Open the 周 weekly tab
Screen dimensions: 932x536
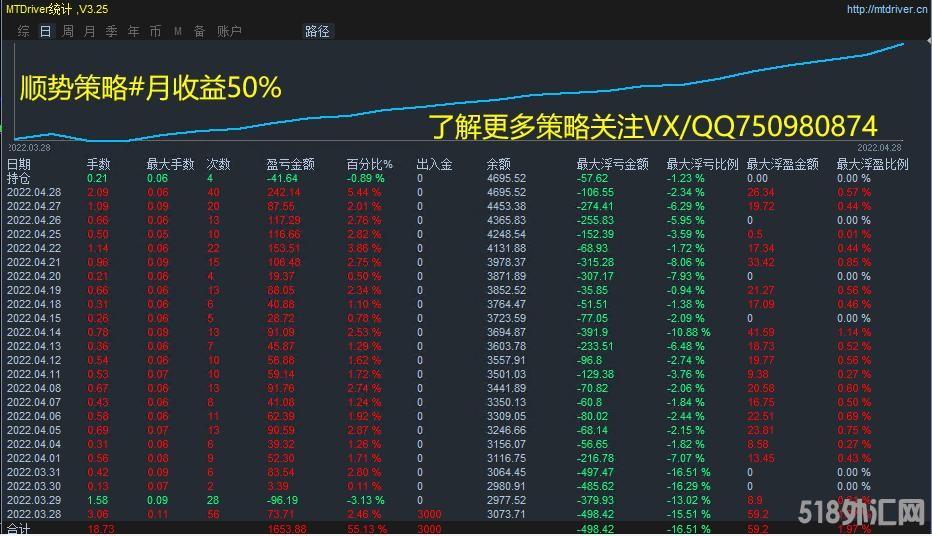pyautogui.click(x=68, y=31)
